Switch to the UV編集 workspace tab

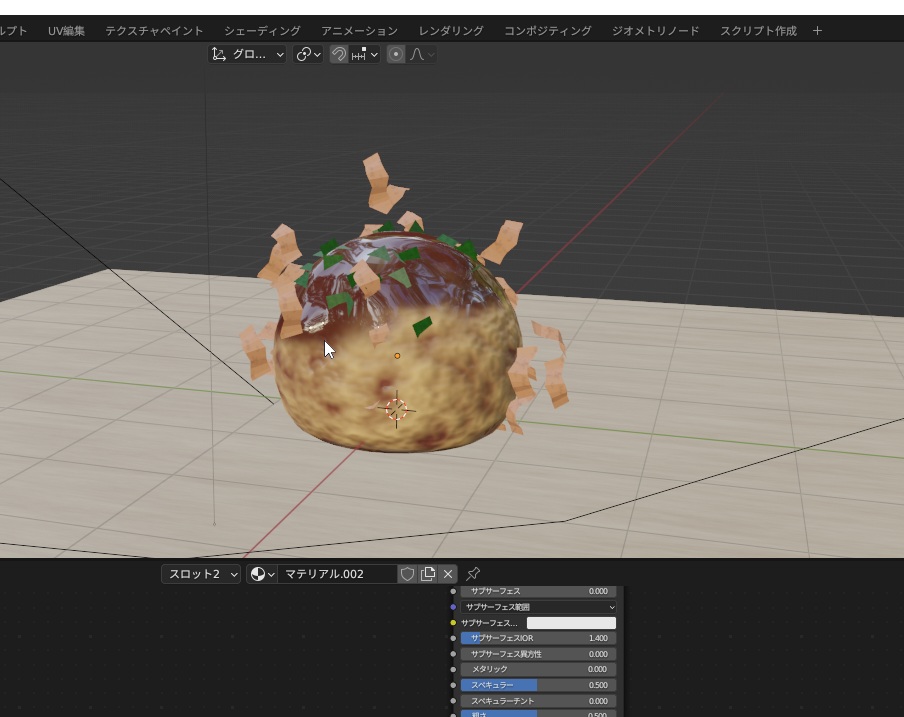[66, 31]
